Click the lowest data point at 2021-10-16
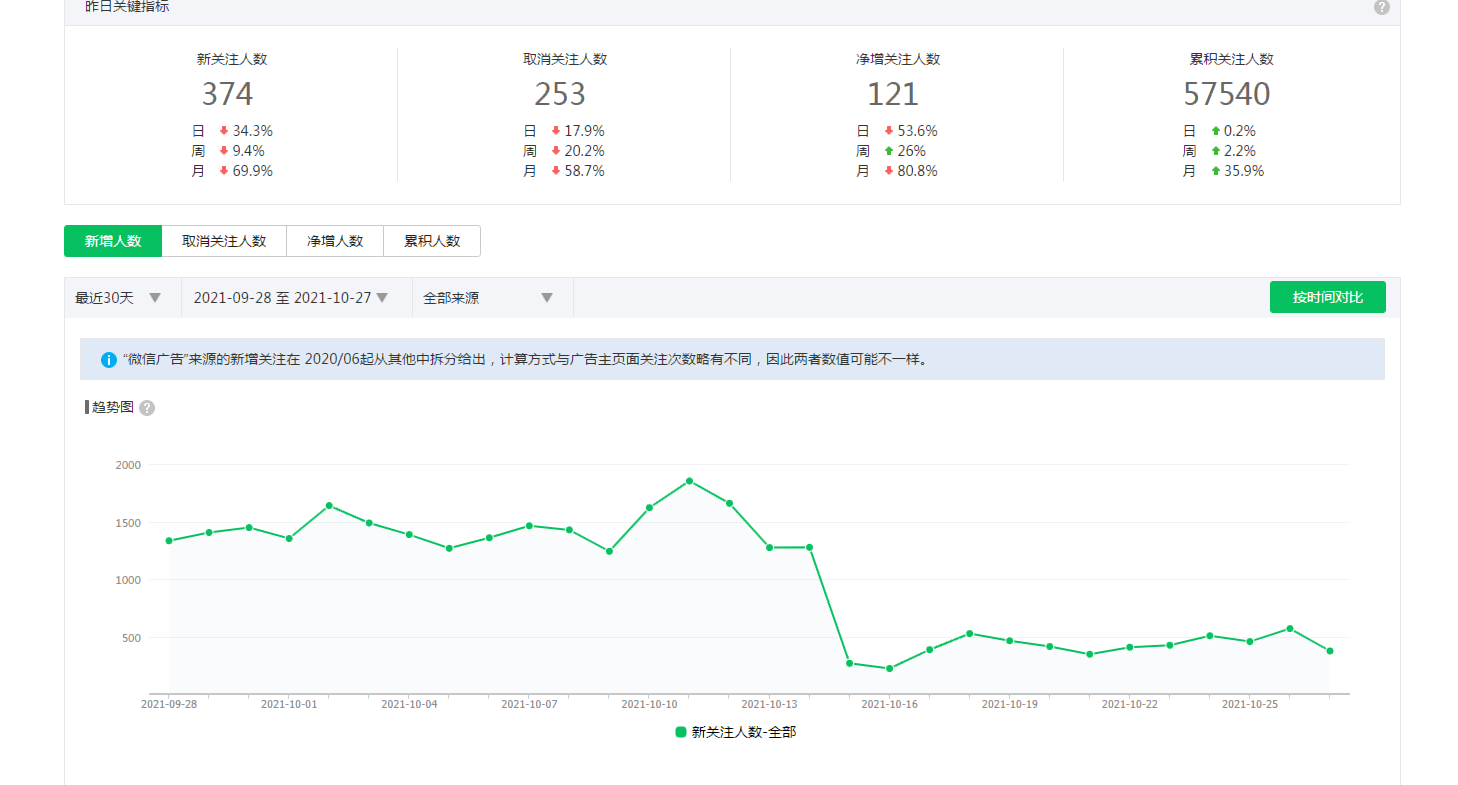Image resolution: width=1458 pixels, height=785 pixels. pyautogui.click(x=889, y=668)
